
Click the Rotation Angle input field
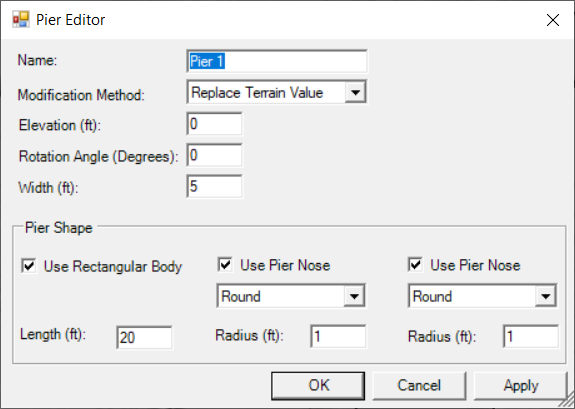point(215,155)
